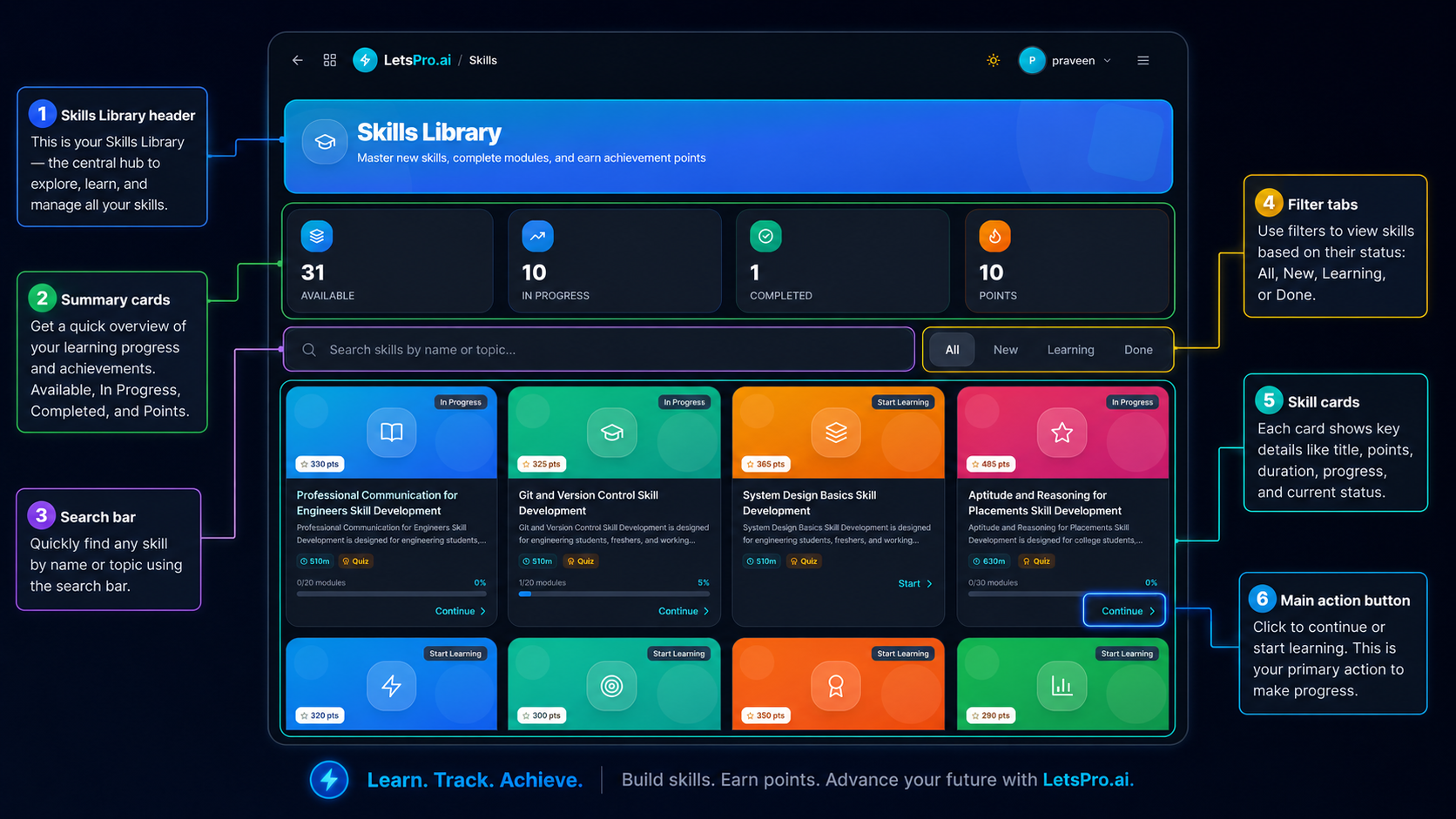The width and height of the screenshot is (1456, 819).
Task: Expand the praveen account dropdown
Action: tap(1108, 61)
